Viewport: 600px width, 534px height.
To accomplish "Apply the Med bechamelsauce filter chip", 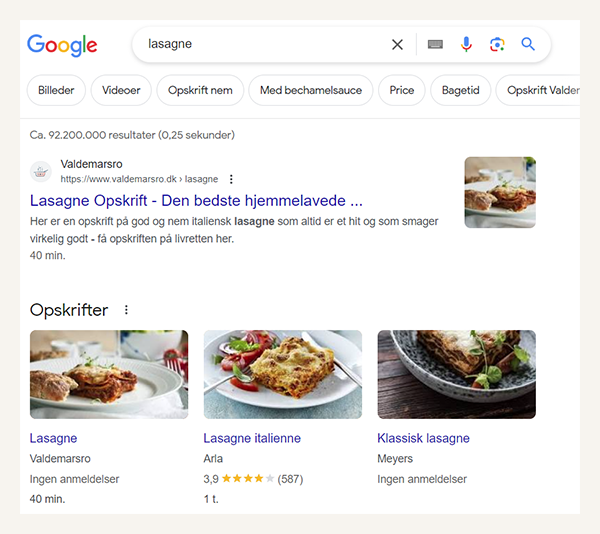I will (x=310, y=90).
